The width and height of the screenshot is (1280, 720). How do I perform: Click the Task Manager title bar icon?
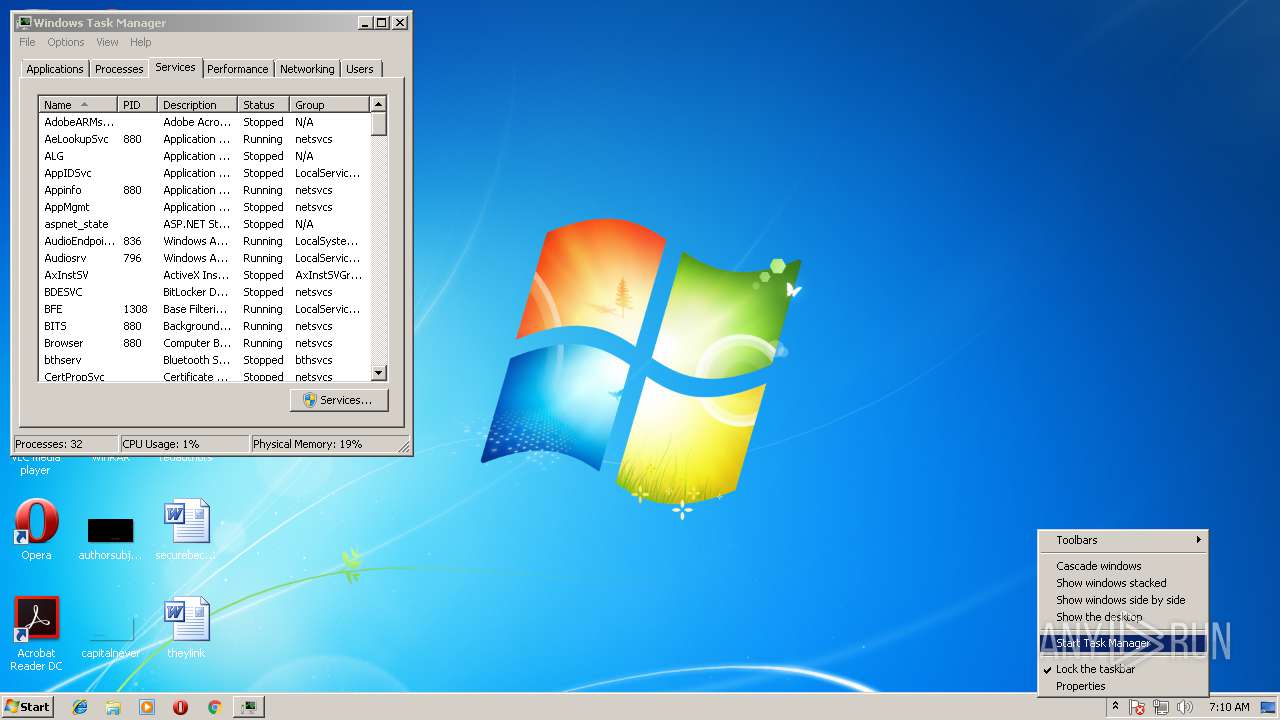pos(24,22)
